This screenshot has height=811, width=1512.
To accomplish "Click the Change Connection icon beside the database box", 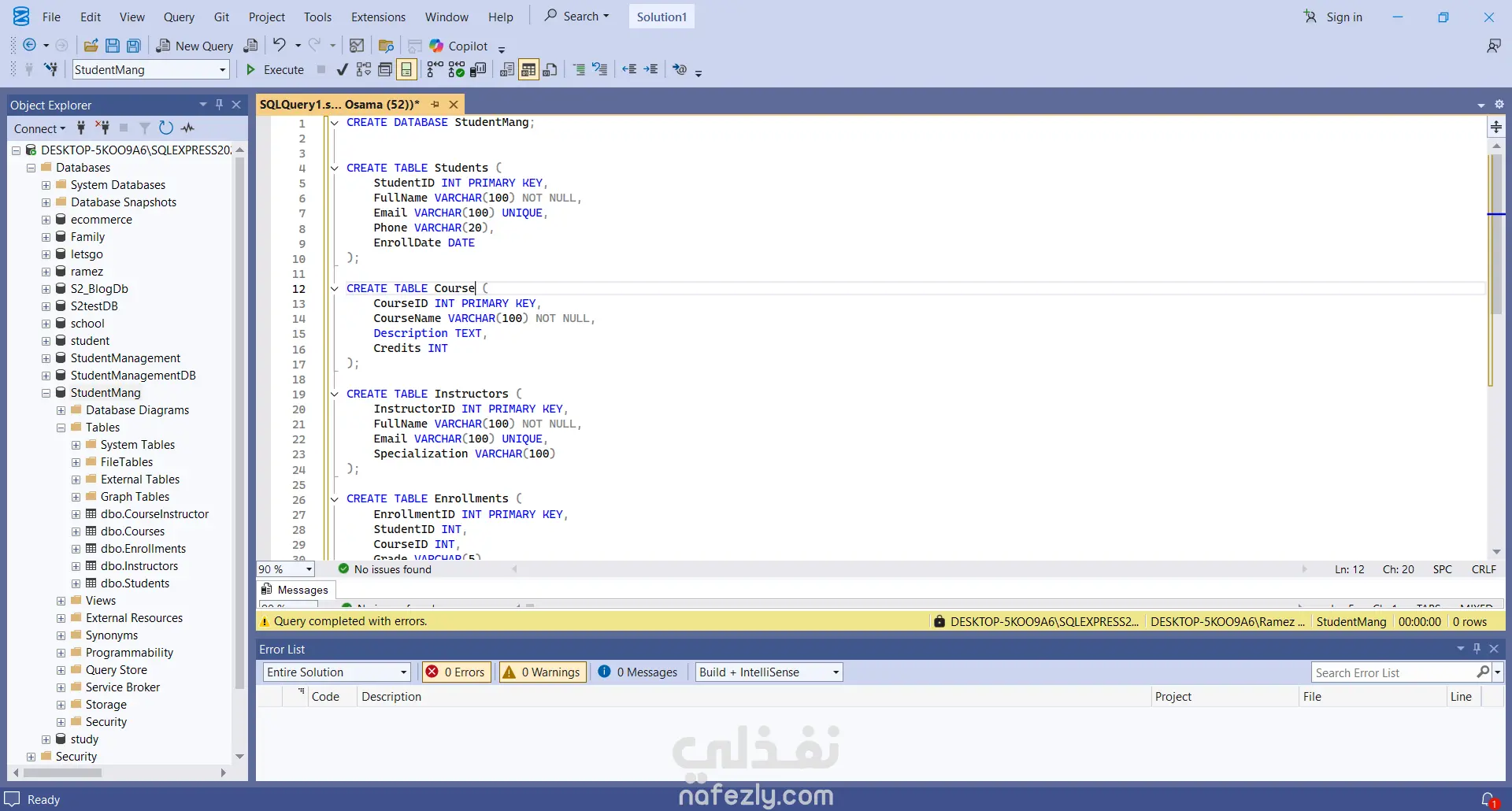I will pos(51,69).
